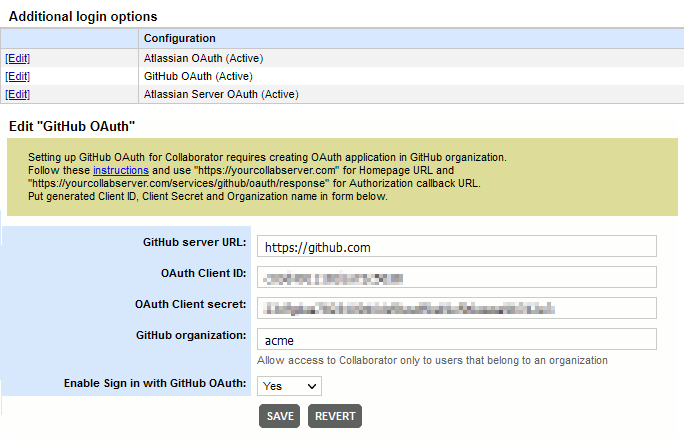684x444 pixels.
Task: Select the OAuth Client secret field
Action: pos(455,308)
